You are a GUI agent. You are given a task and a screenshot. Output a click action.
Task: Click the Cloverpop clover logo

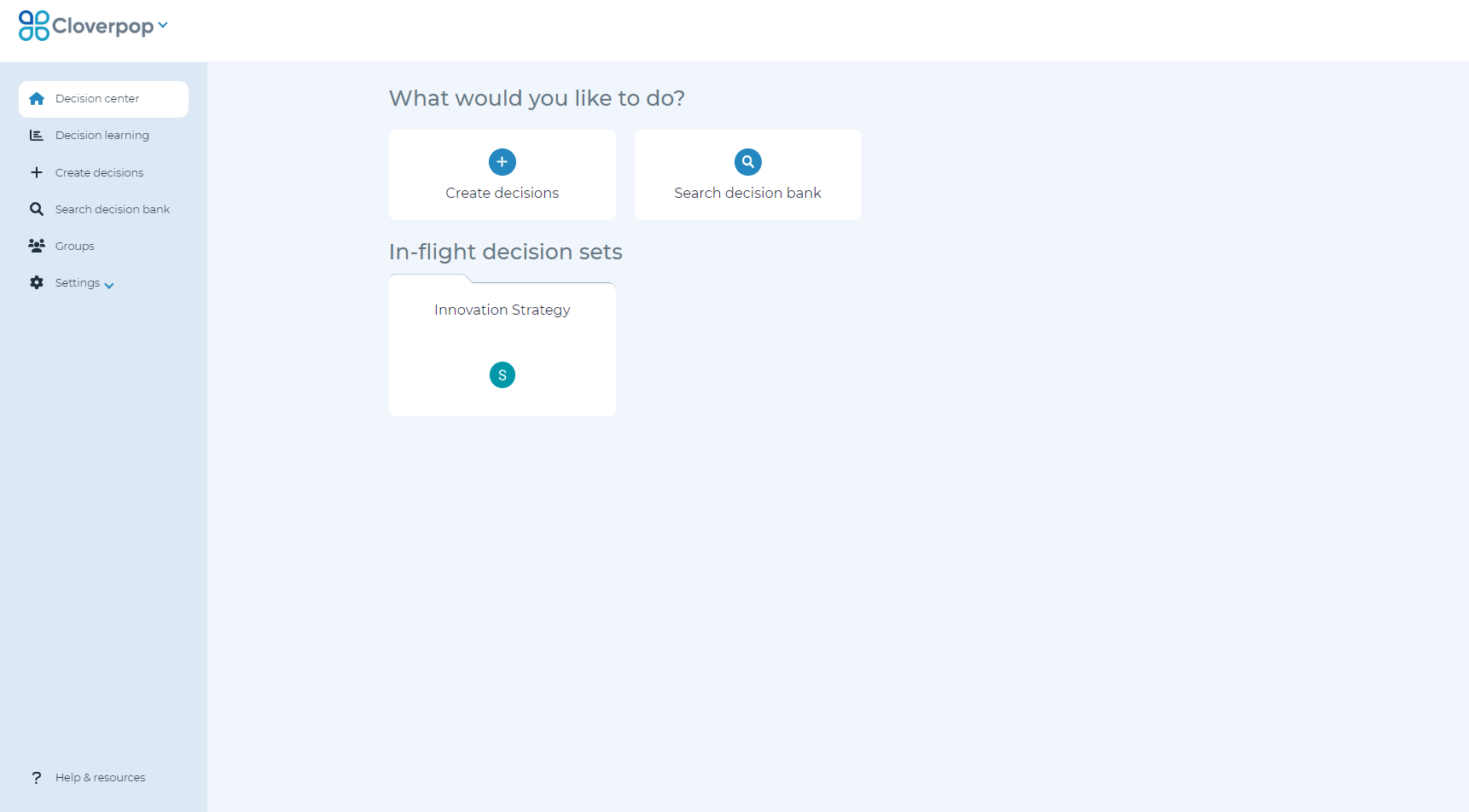pos(34,26)
